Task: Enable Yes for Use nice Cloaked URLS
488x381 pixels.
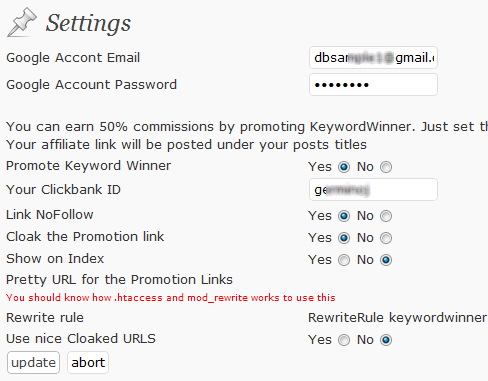Action: coord(344,340)
